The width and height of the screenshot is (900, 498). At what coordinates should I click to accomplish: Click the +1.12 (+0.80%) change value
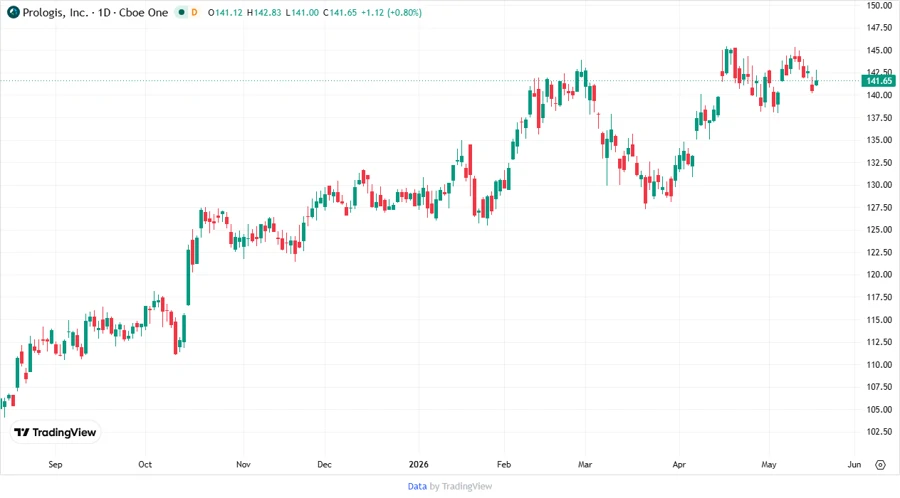pyautogui.click(x=391, y=12)
